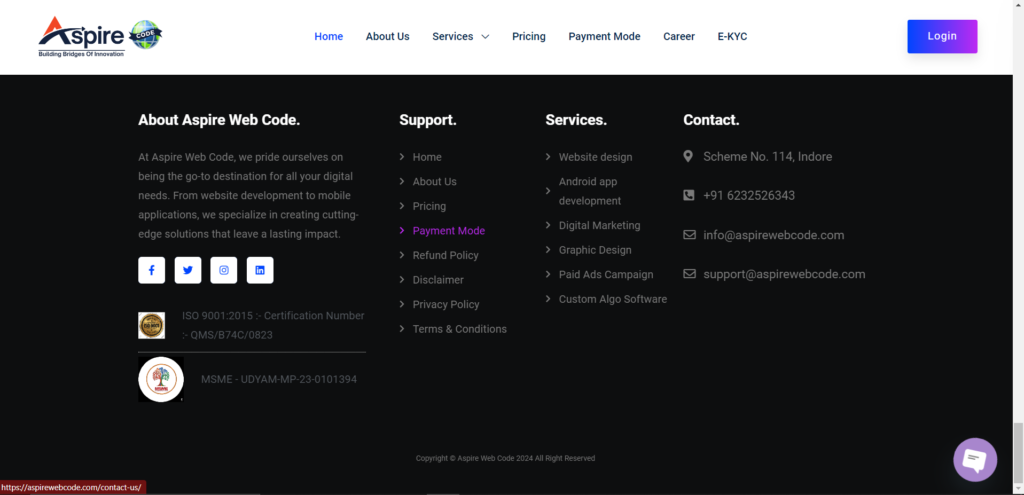Open Pricing in top navigation
The image size is (1024, 495).
pyautogui.click(x=529, y=37)
